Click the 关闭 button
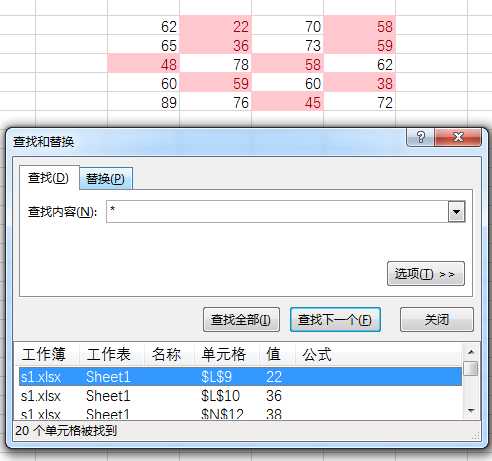The width and height of the screenshot is (492, 461). [437, 320]
